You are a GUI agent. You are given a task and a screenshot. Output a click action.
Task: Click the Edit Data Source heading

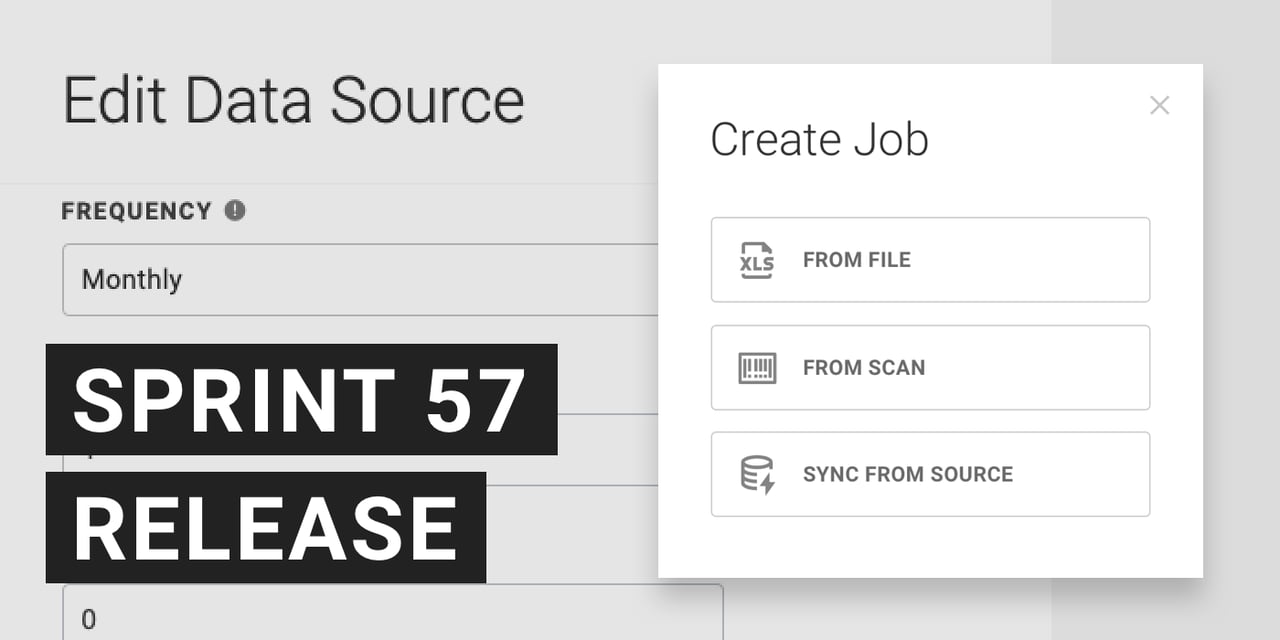coord(293,101)
